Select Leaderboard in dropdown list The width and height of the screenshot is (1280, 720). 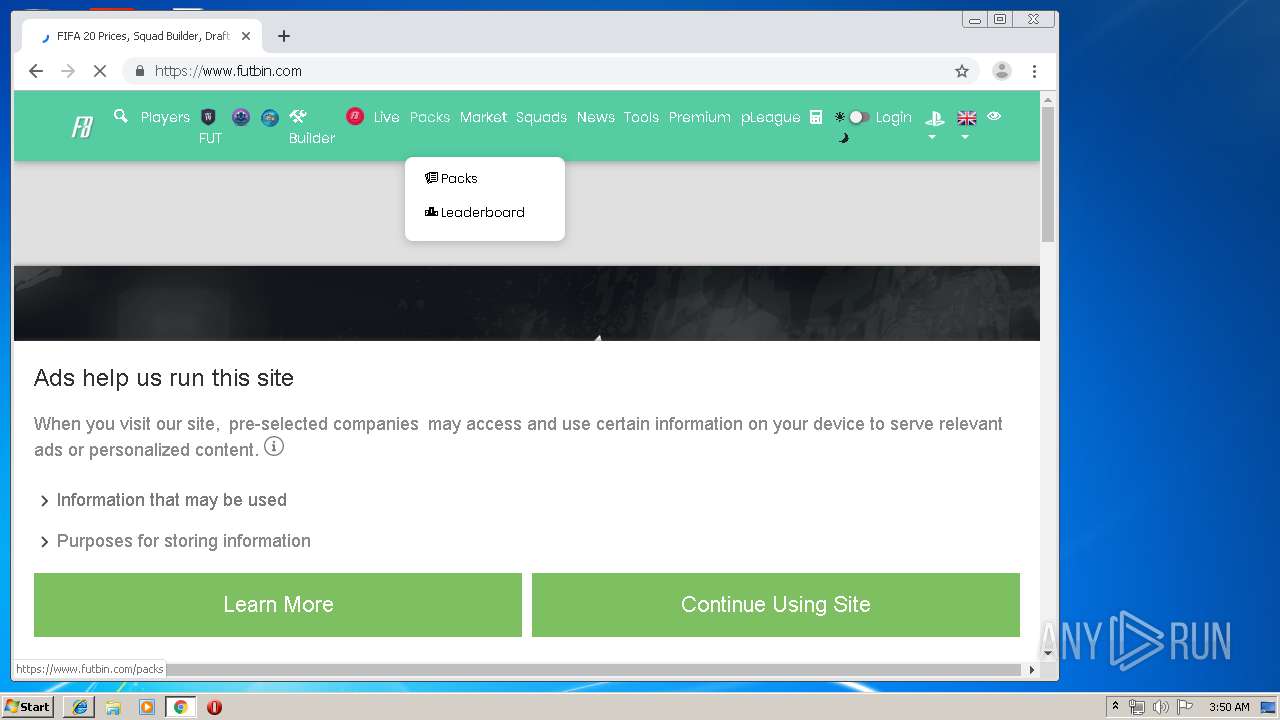(474, 212)
